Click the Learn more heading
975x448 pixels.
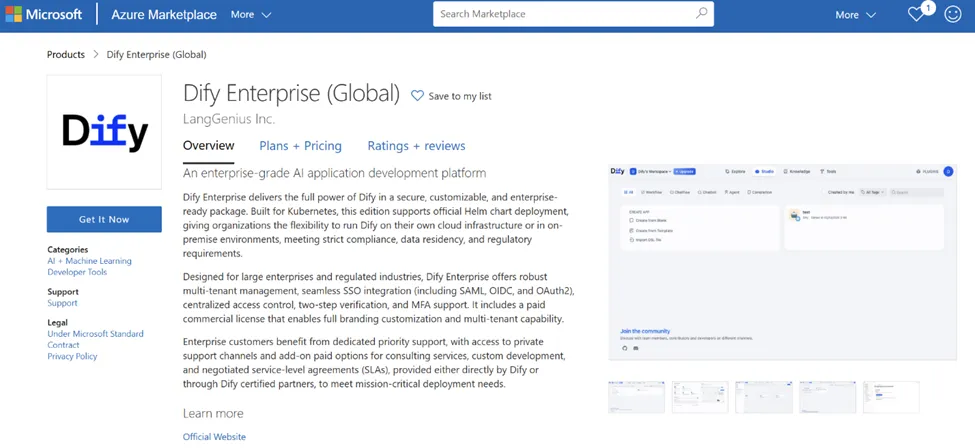click(213, 414)
